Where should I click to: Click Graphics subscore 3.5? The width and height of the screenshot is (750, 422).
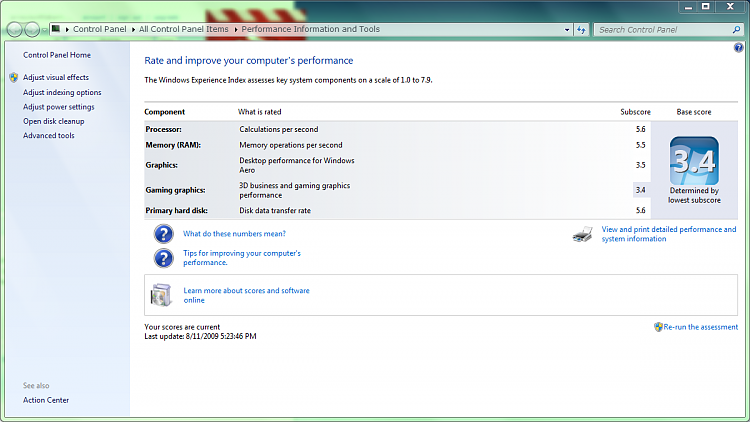point(640,165)
